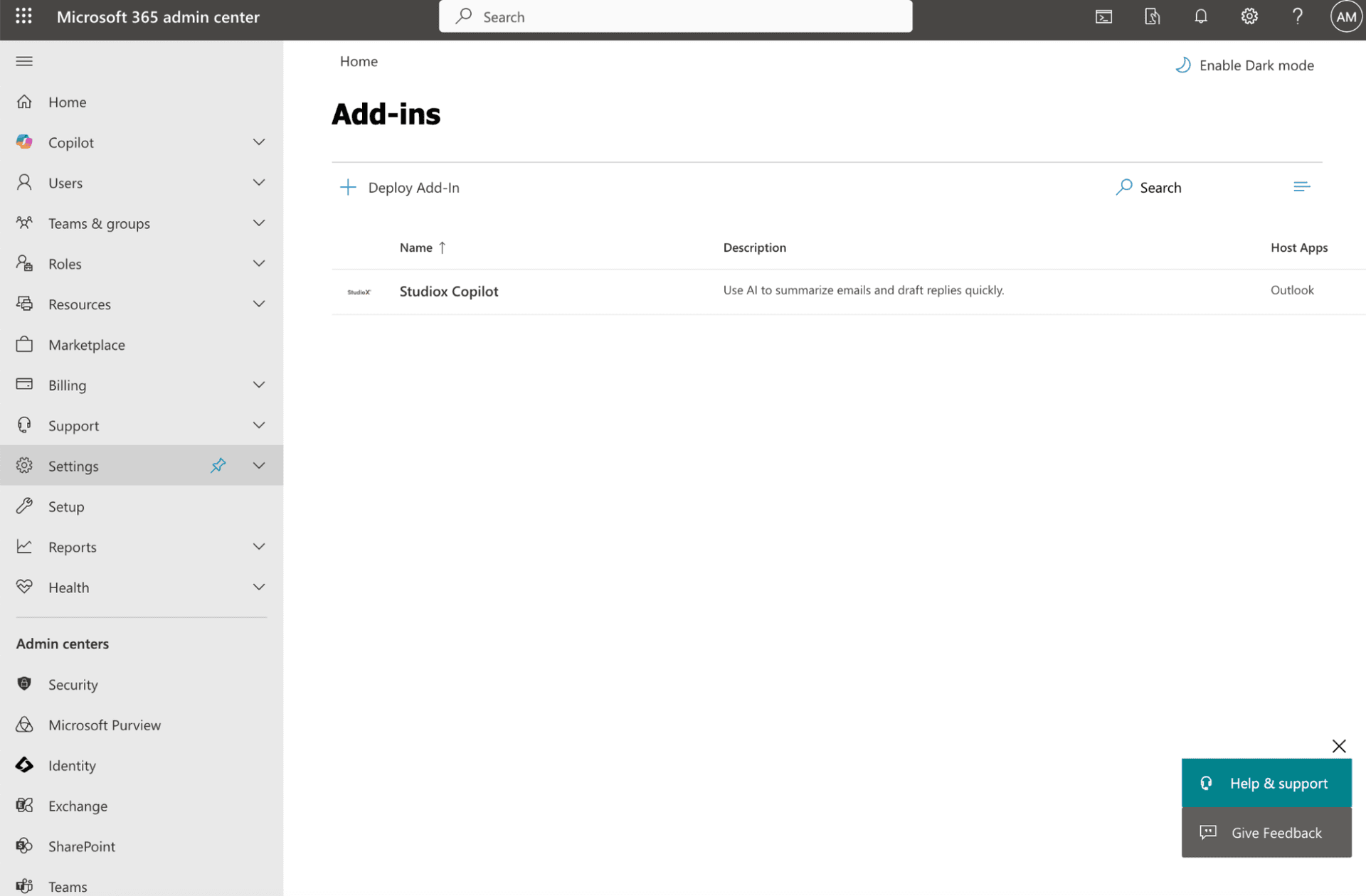Click the notifications bell icon
This screenshot has height=896, width=1366.
[x=1200, y=16]
